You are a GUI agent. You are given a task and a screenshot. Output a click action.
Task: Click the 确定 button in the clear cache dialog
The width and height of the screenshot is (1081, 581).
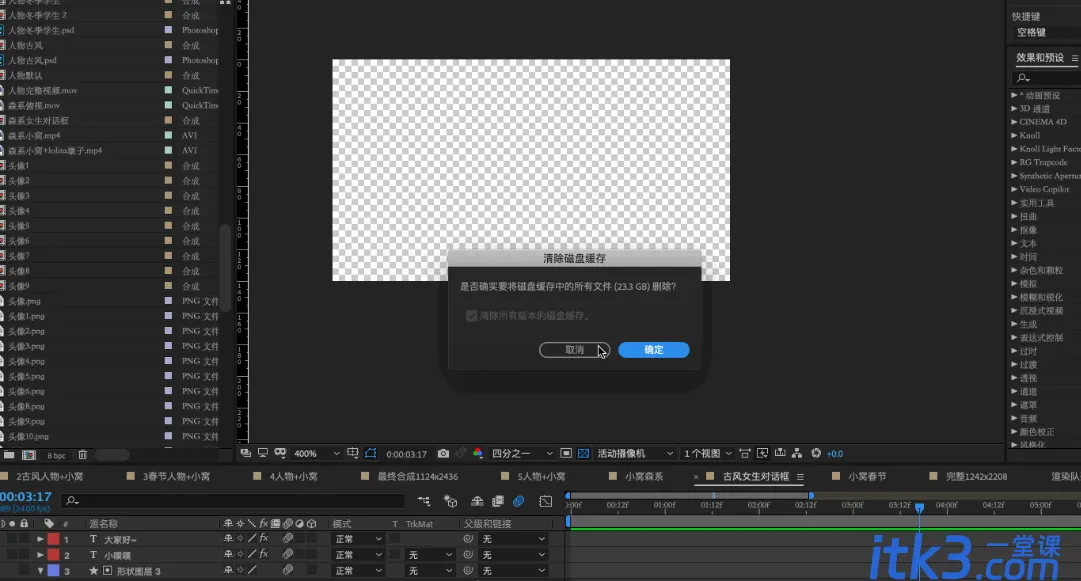[654, 349]
